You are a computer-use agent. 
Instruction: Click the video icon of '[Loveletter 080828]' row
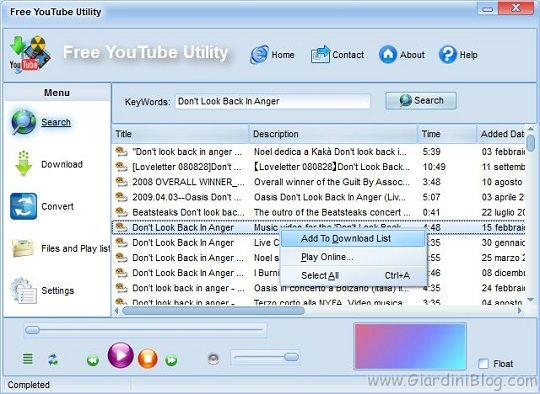(121, 166)
